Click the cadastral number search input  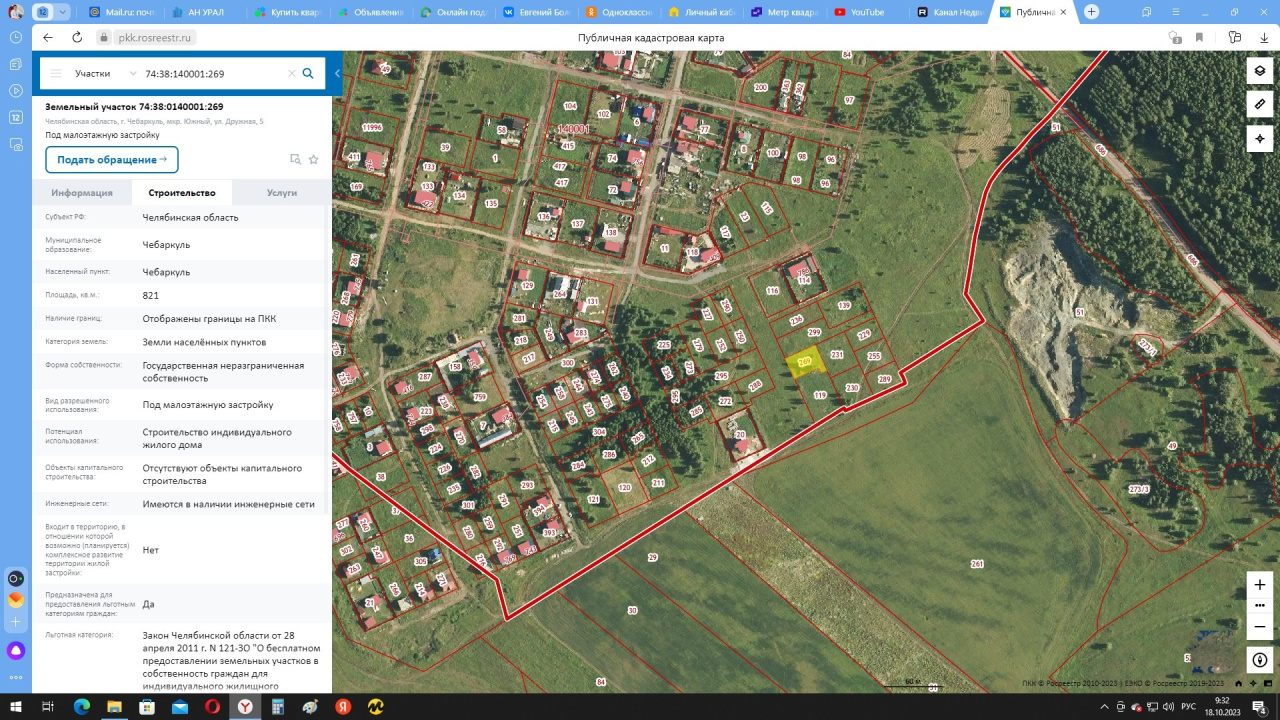click(x=212, y=73)
